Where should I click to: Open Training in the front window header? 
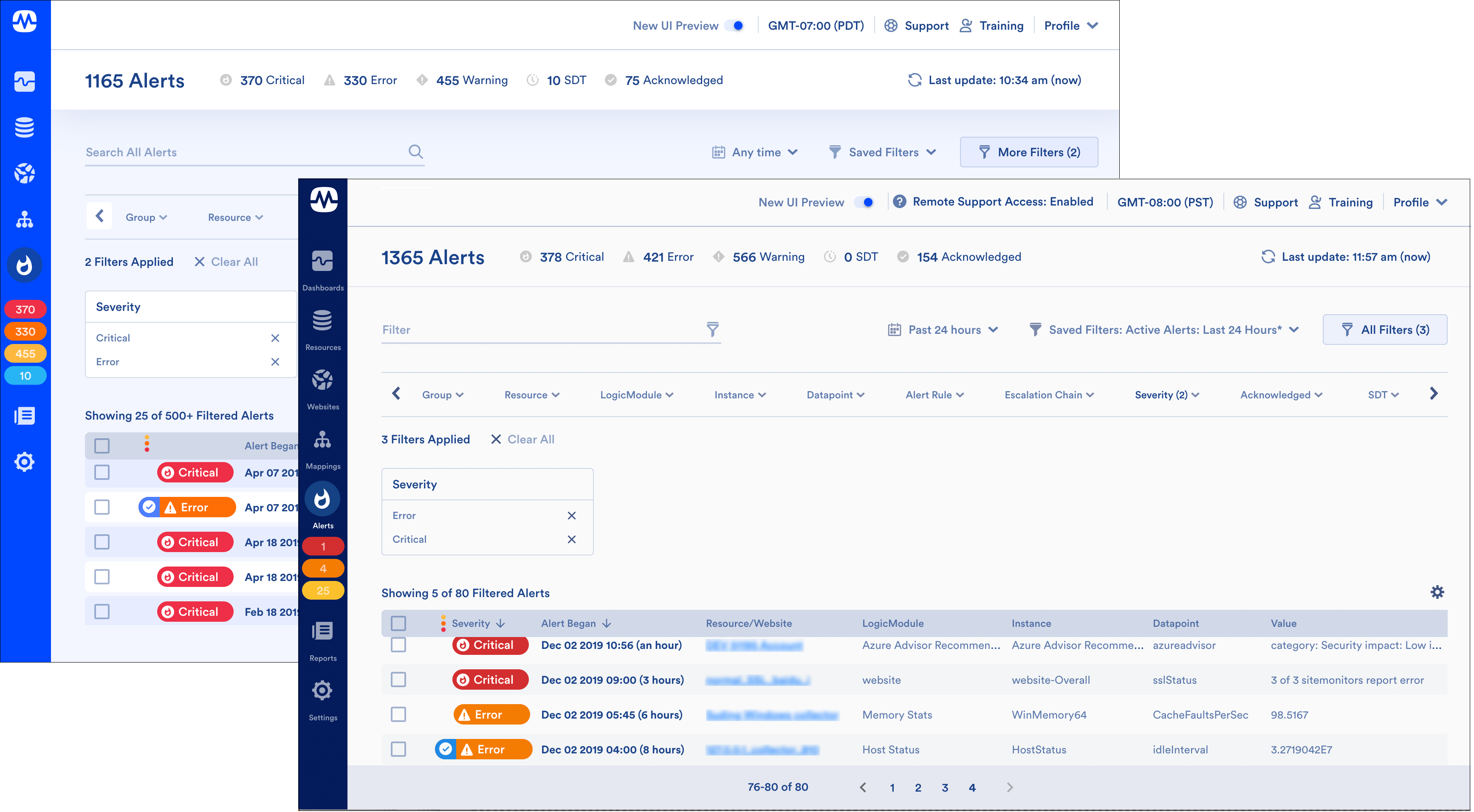[1341, 203]
